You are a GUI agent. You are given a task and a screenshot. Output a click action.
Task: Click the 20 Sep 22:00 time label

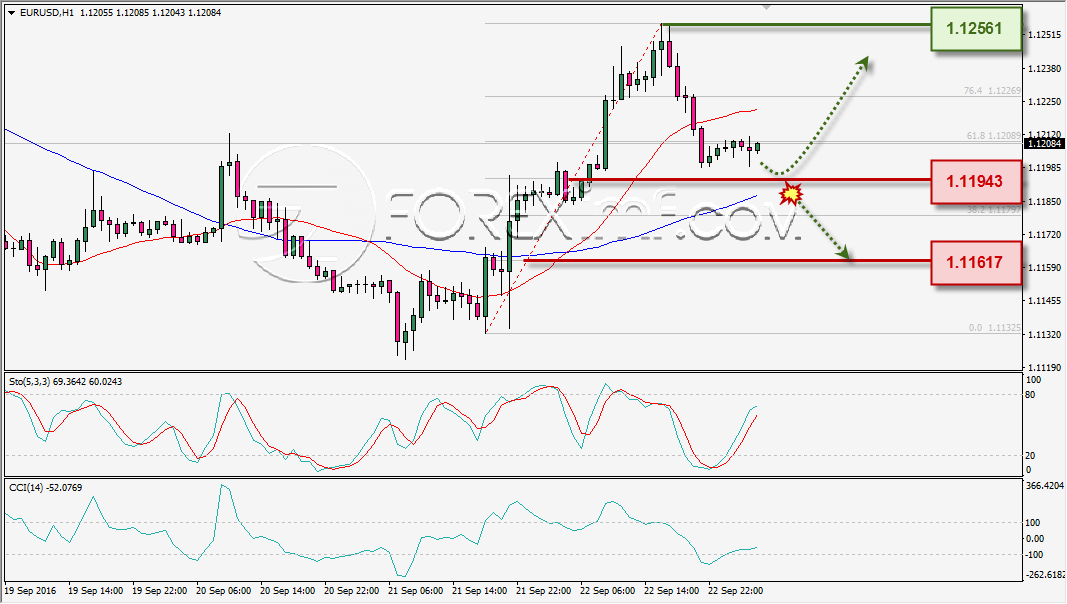(x=352, y=590)
